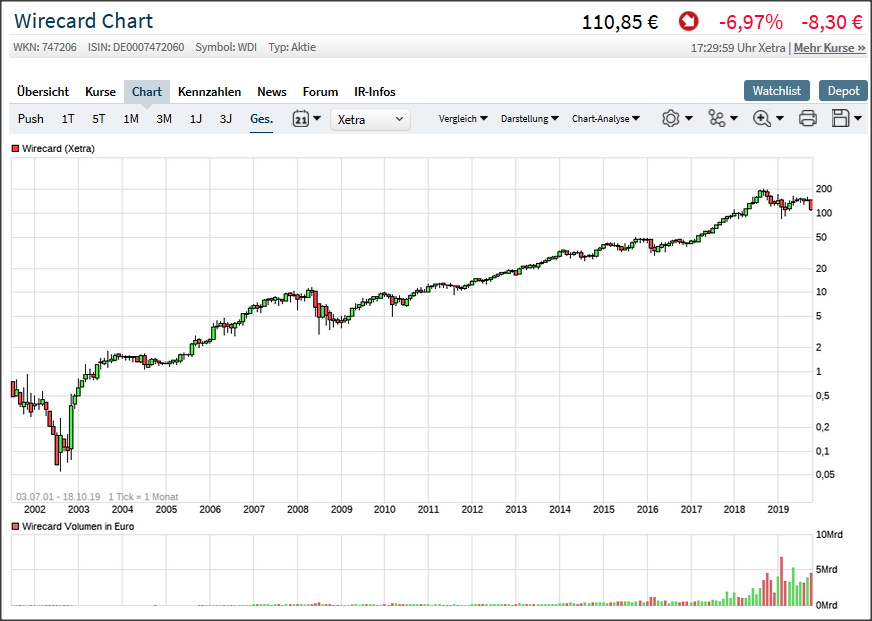
Task: Click the red Wirecard (Xetra) legend square
Action: point(16,149)
